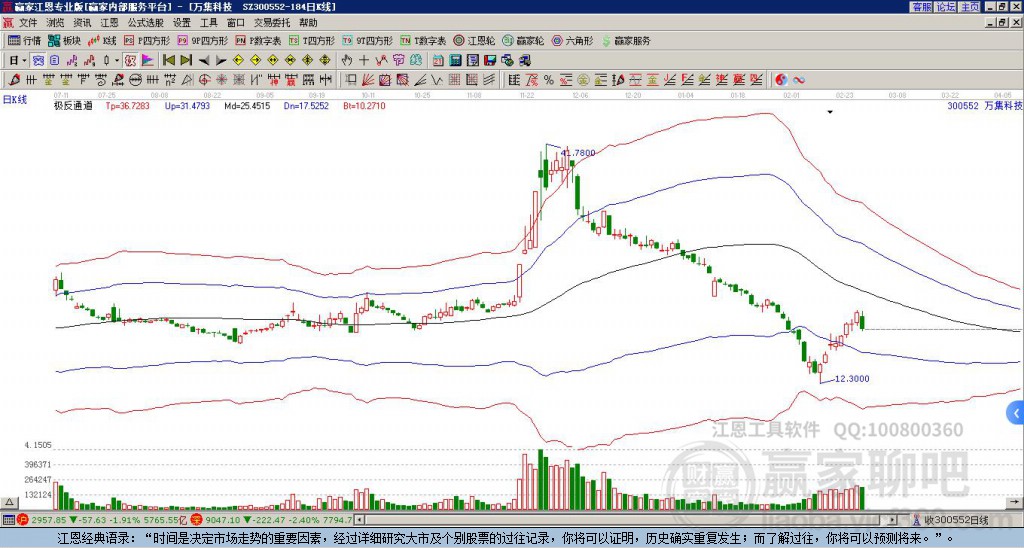
Task: Click the pencil drawing tool icon
Action: [14, 80]
